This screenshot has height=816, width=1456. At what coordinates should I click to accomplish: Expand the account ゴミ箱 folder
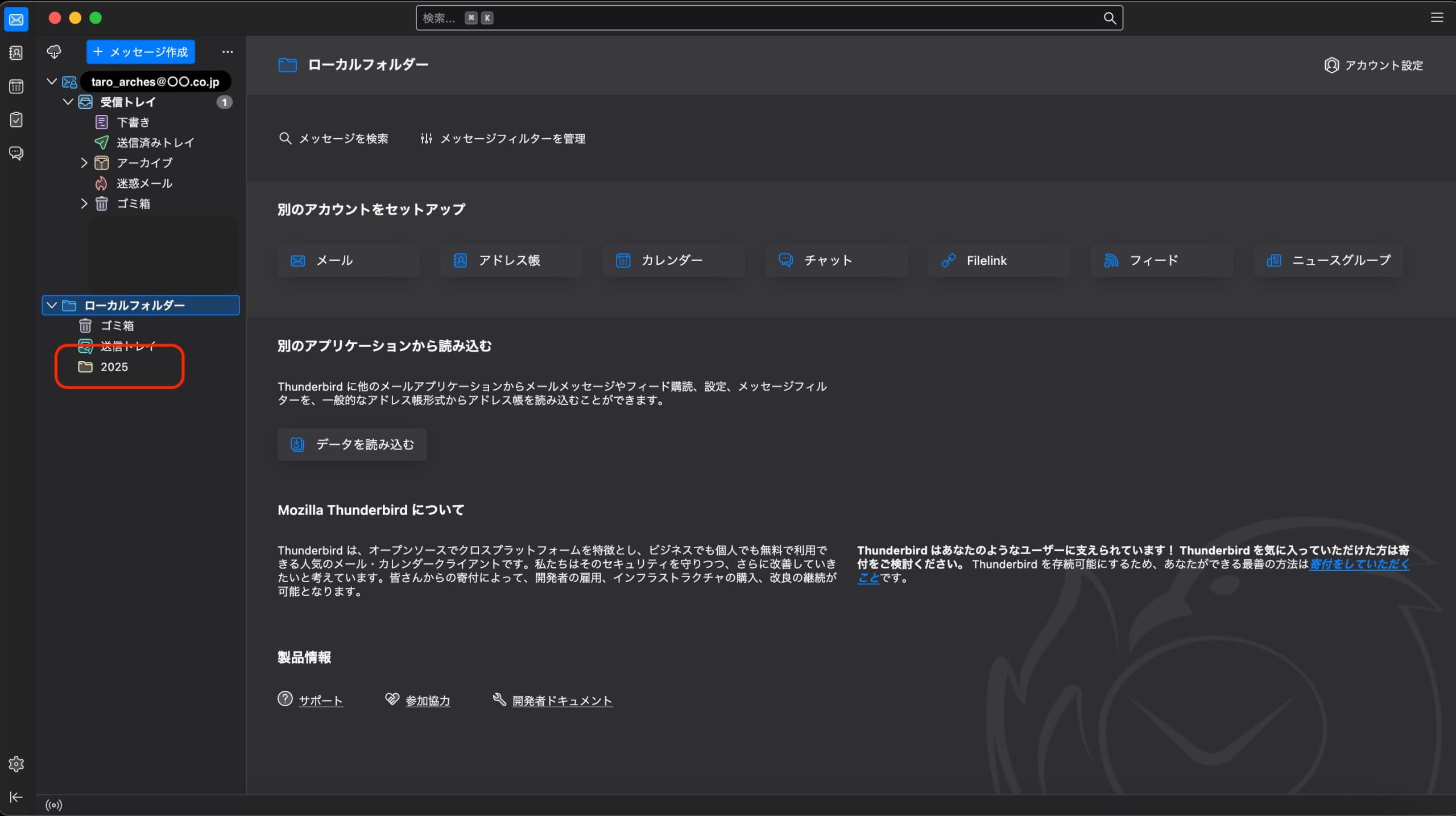pos(84,204)
